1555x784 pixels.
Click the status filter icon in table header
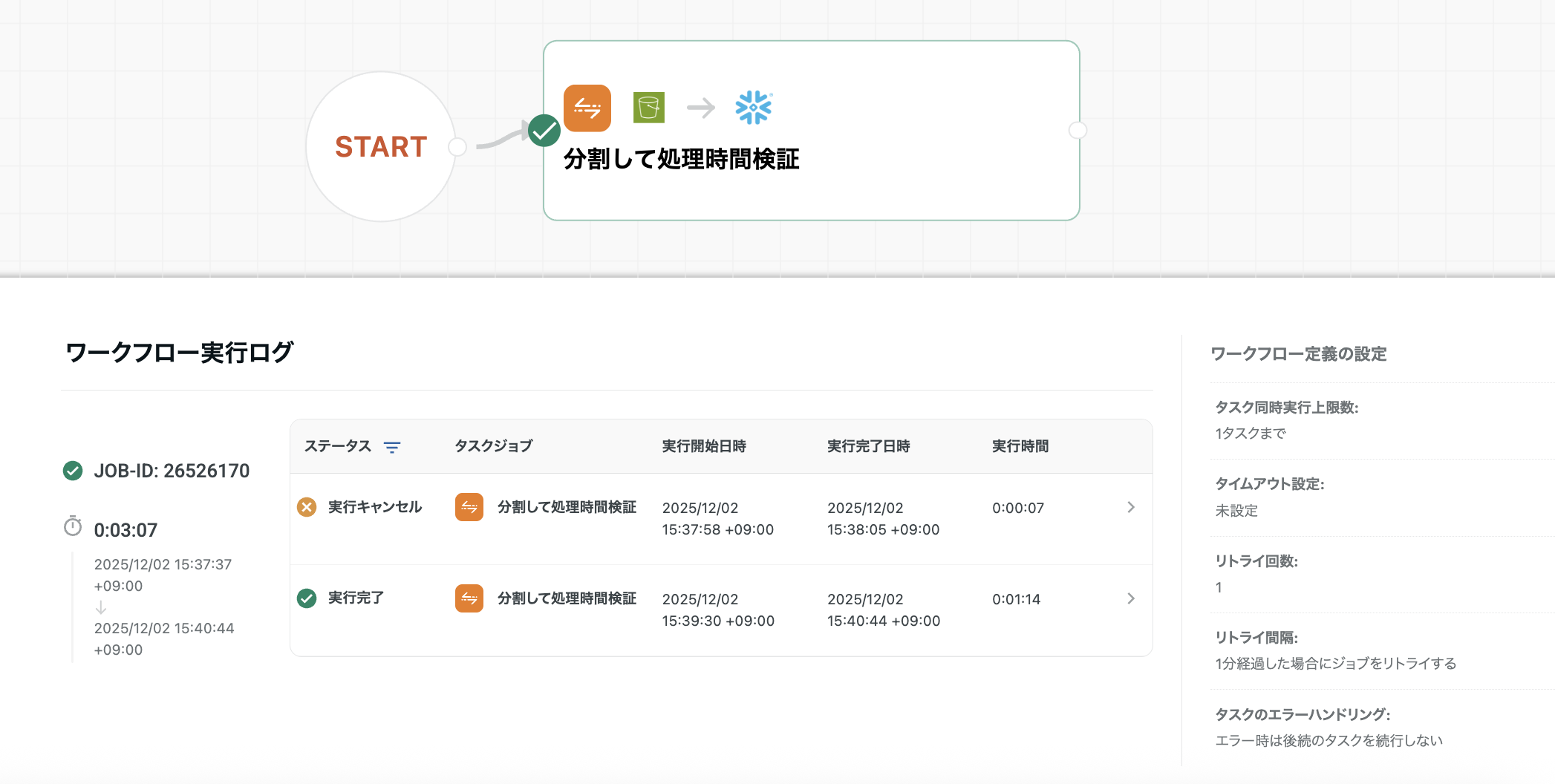point(392,447)
